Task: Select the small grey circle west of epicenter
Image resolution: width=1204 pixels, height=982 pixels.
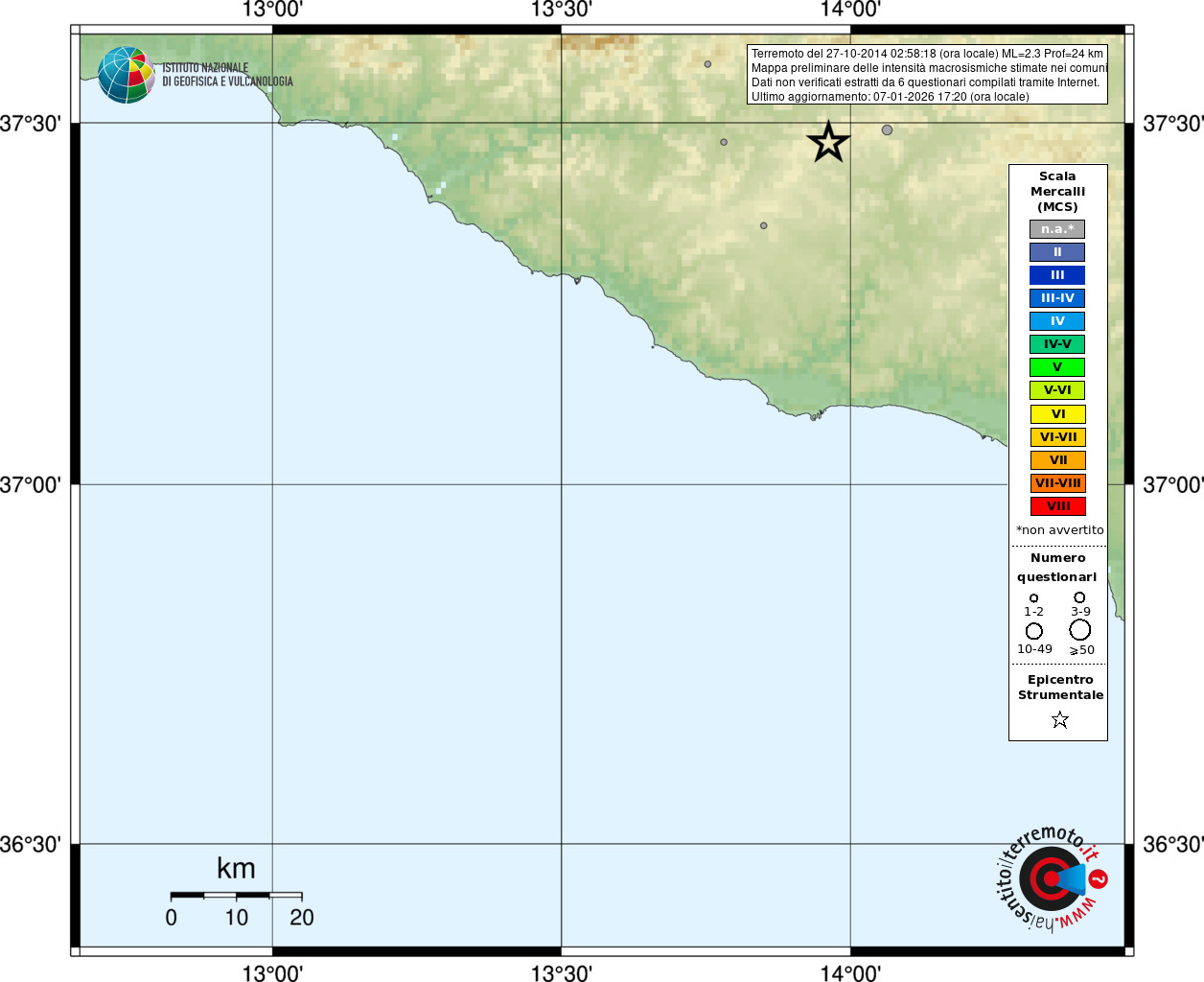Action: [724, 142]
